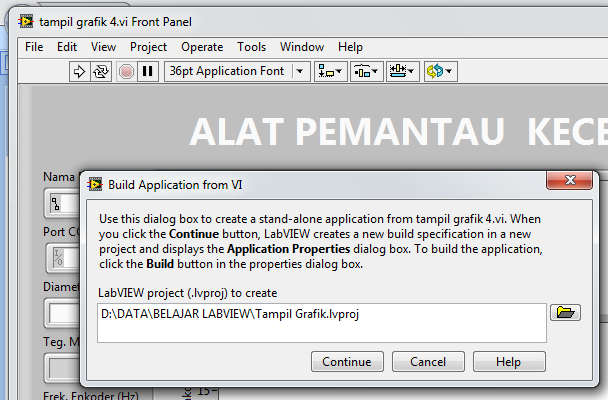Close the Build Application from VI dialog
This screenshot has width=608, height=400.
click(569, 180)
